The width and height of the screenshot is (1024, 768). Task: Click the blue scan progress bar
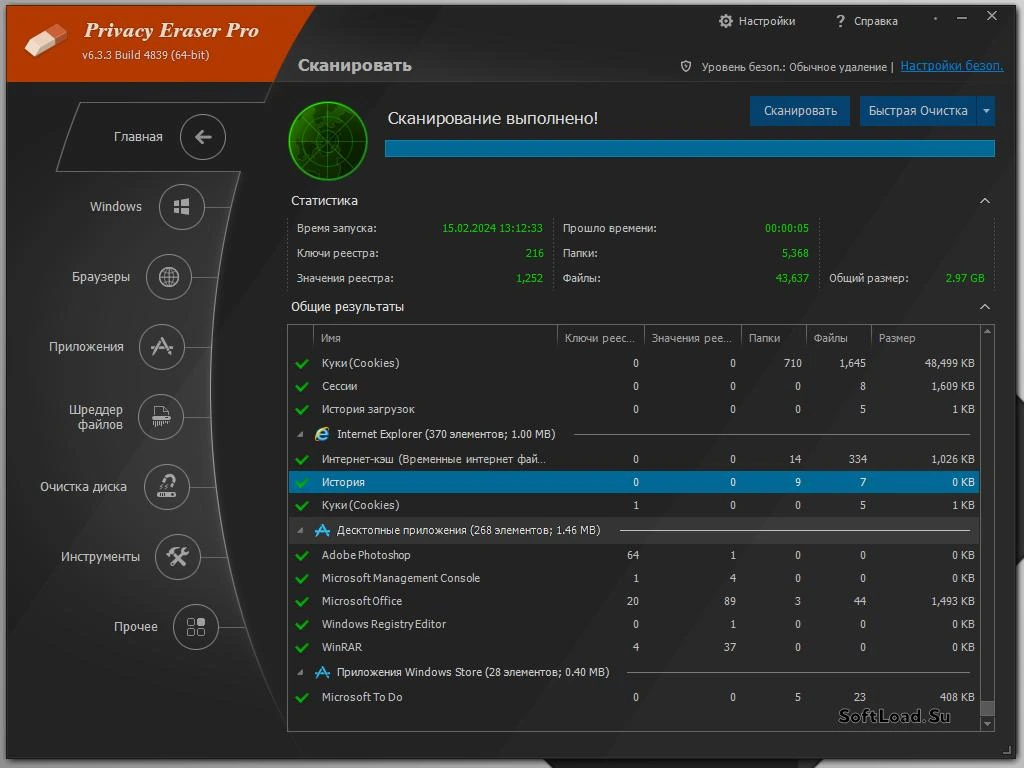click(690, 148)
